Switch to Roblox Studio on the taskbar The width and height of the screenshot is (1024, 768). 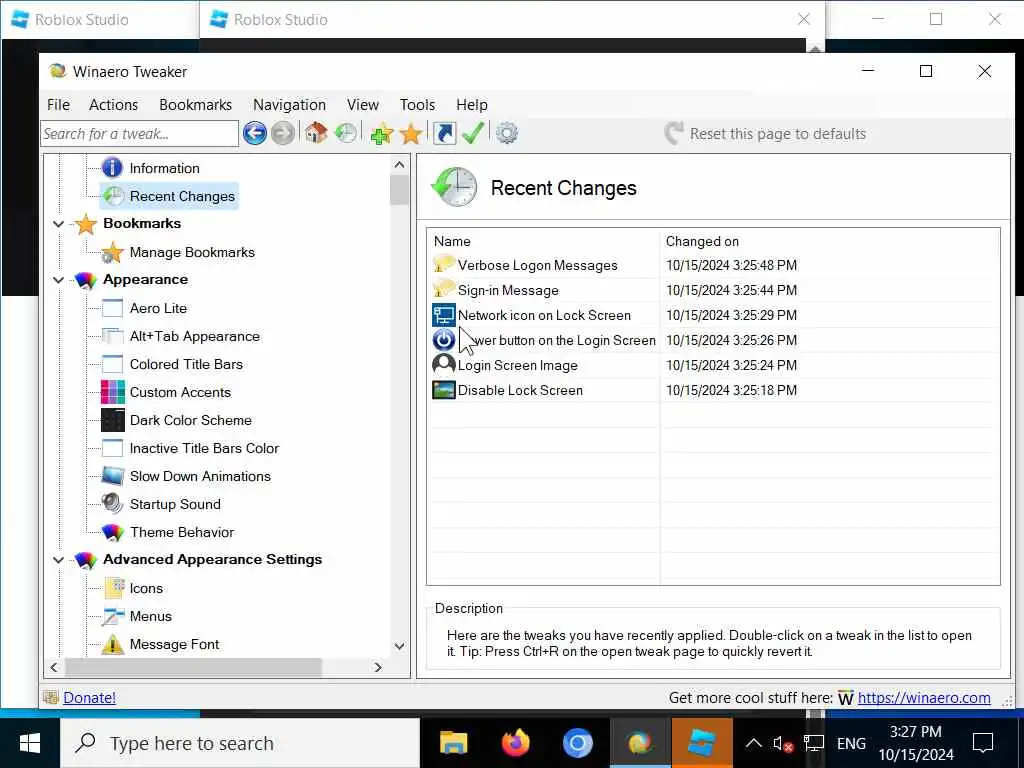pos(702,743)
